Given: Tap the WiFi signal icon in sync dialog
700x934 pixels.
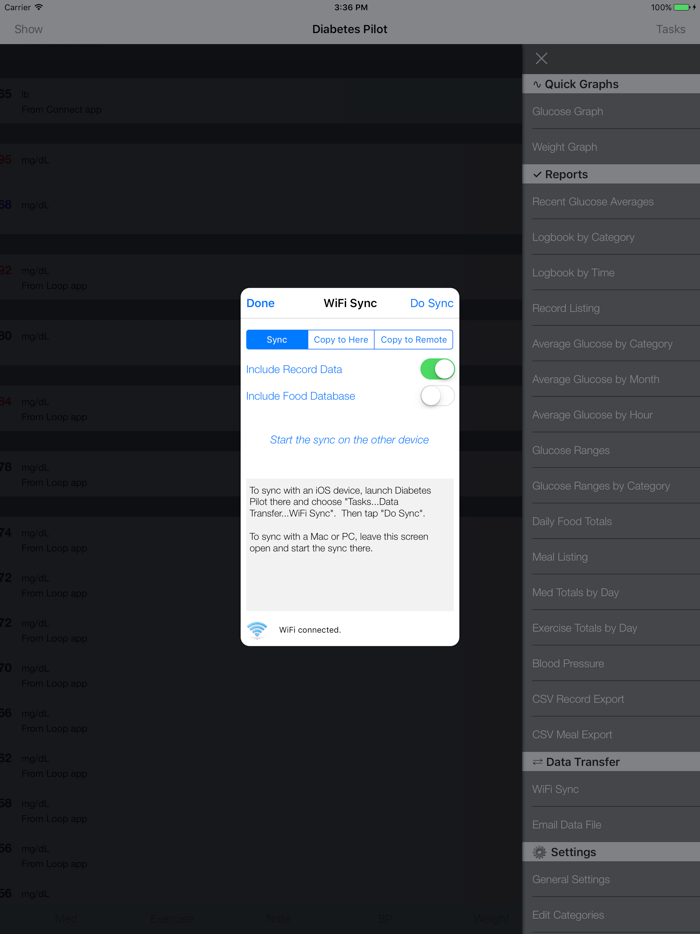Looking at the screenshot, I should pos(257,629).
